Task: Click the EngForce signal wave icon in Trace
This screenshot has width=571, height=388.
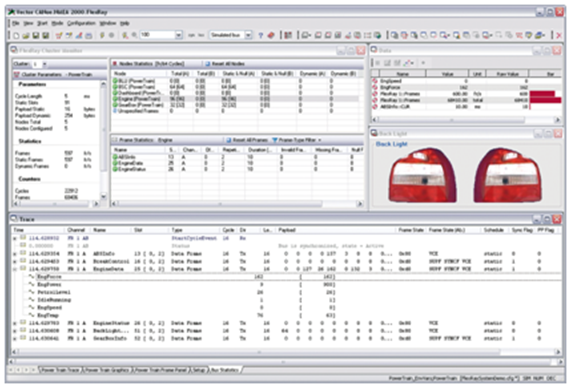Action: coord(32,277)
